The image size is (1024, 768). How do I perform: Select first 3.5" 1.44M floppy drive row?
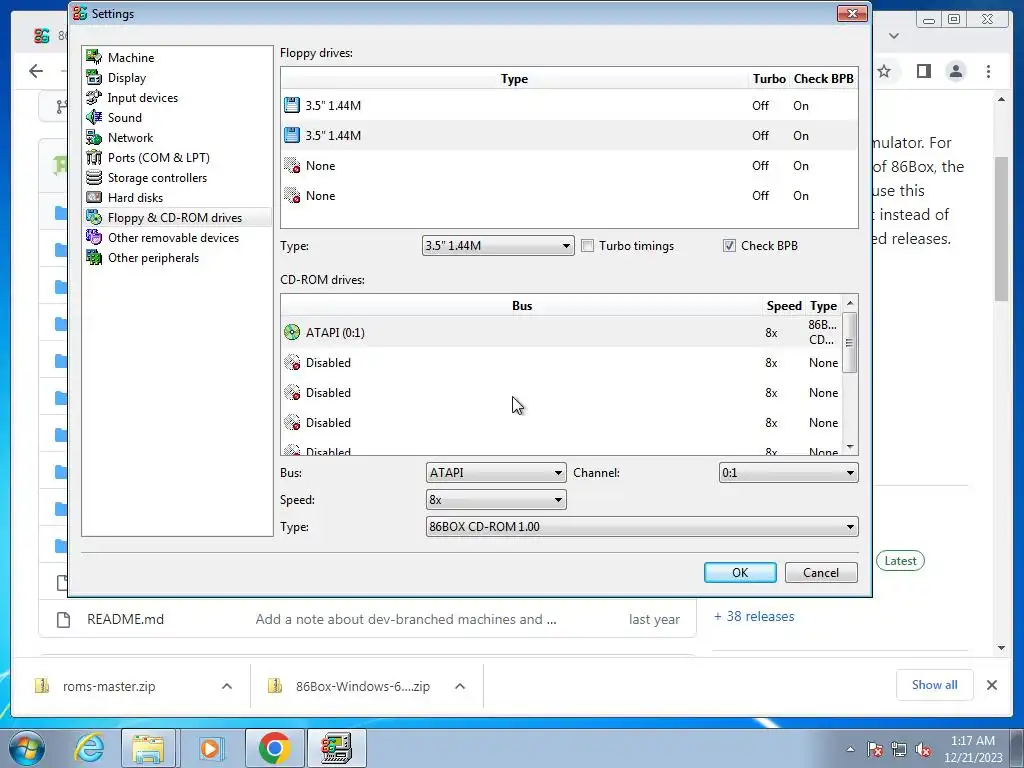click(x=569, y=106)
